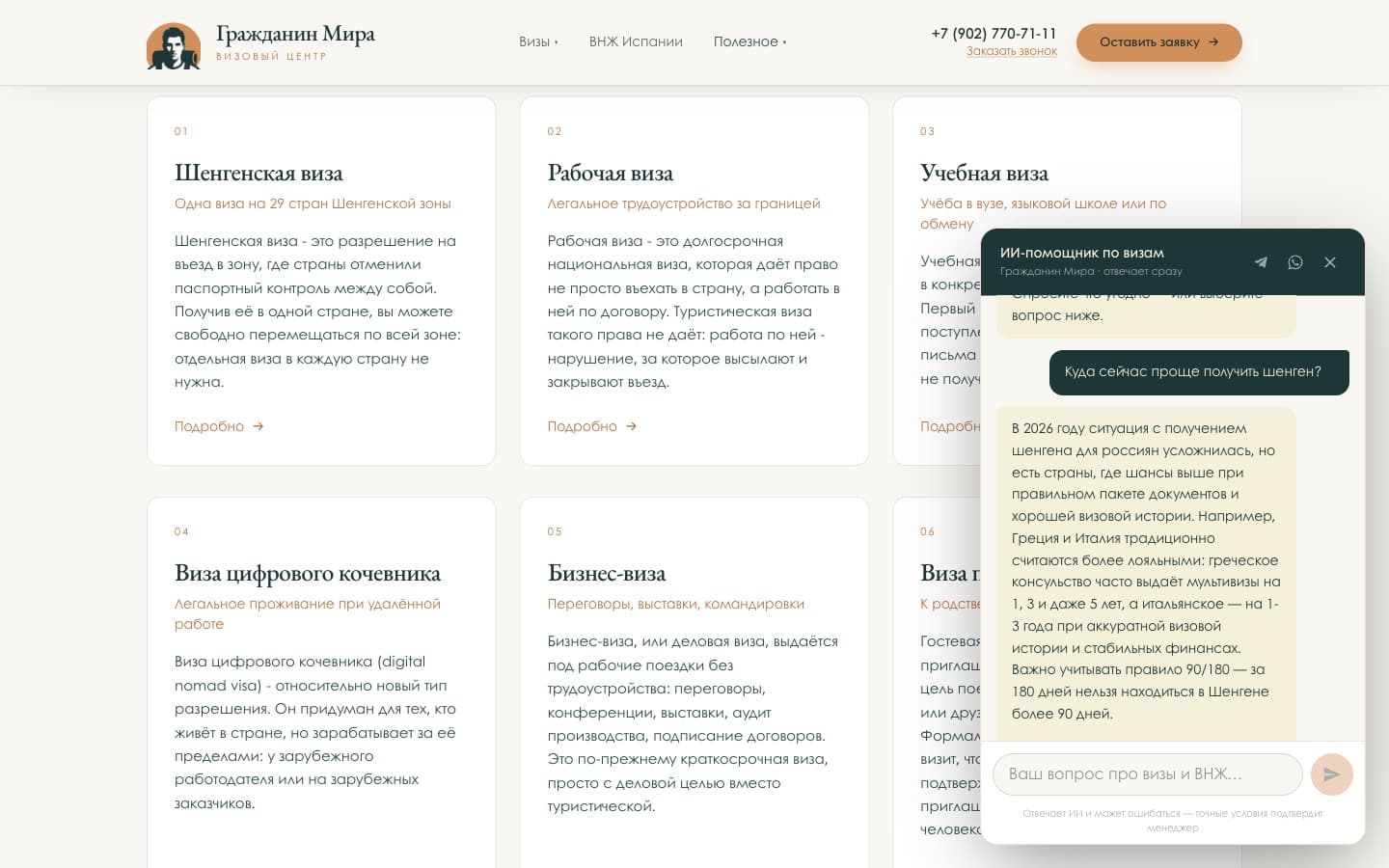This screenshot has width=1389, height=868.
Task: Click the Гражданин Мира site name text
Action: pos(295,35)
